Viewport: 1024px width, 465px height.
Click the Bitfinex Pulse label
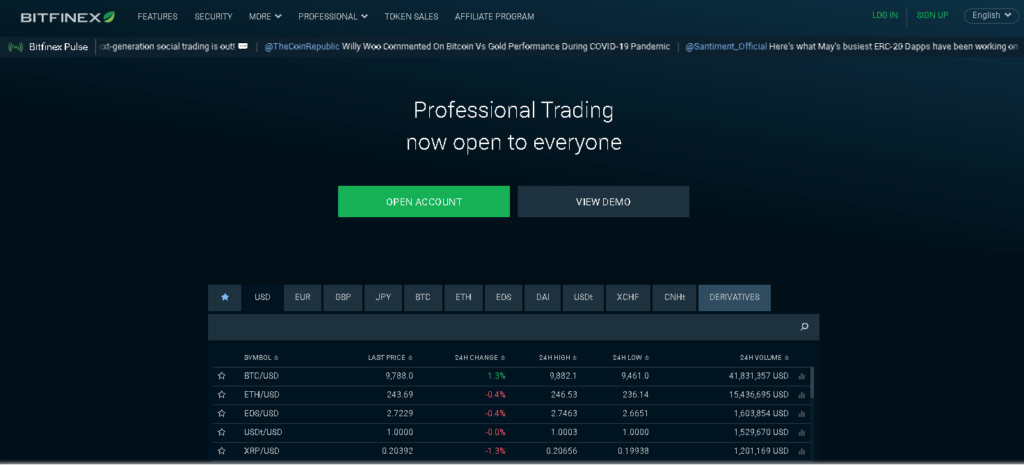point(58,47)
